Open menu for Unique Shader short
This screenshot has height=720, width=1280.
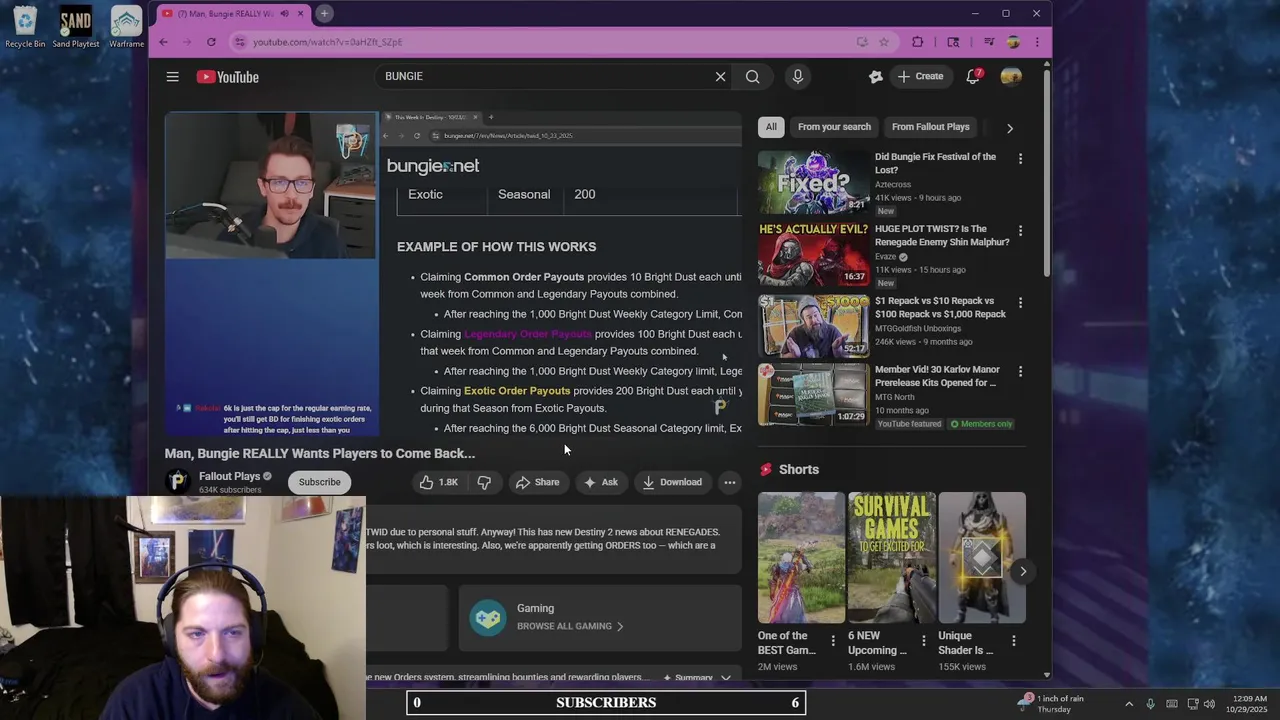tap(1013, 641)
